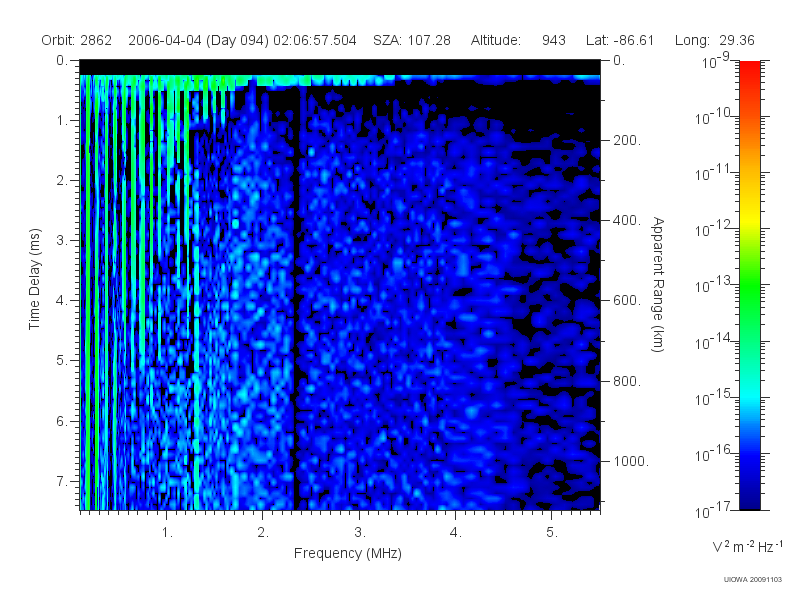
Task: Click the 'Apparent Range (km)' axis label
Action: coord(658,284)
